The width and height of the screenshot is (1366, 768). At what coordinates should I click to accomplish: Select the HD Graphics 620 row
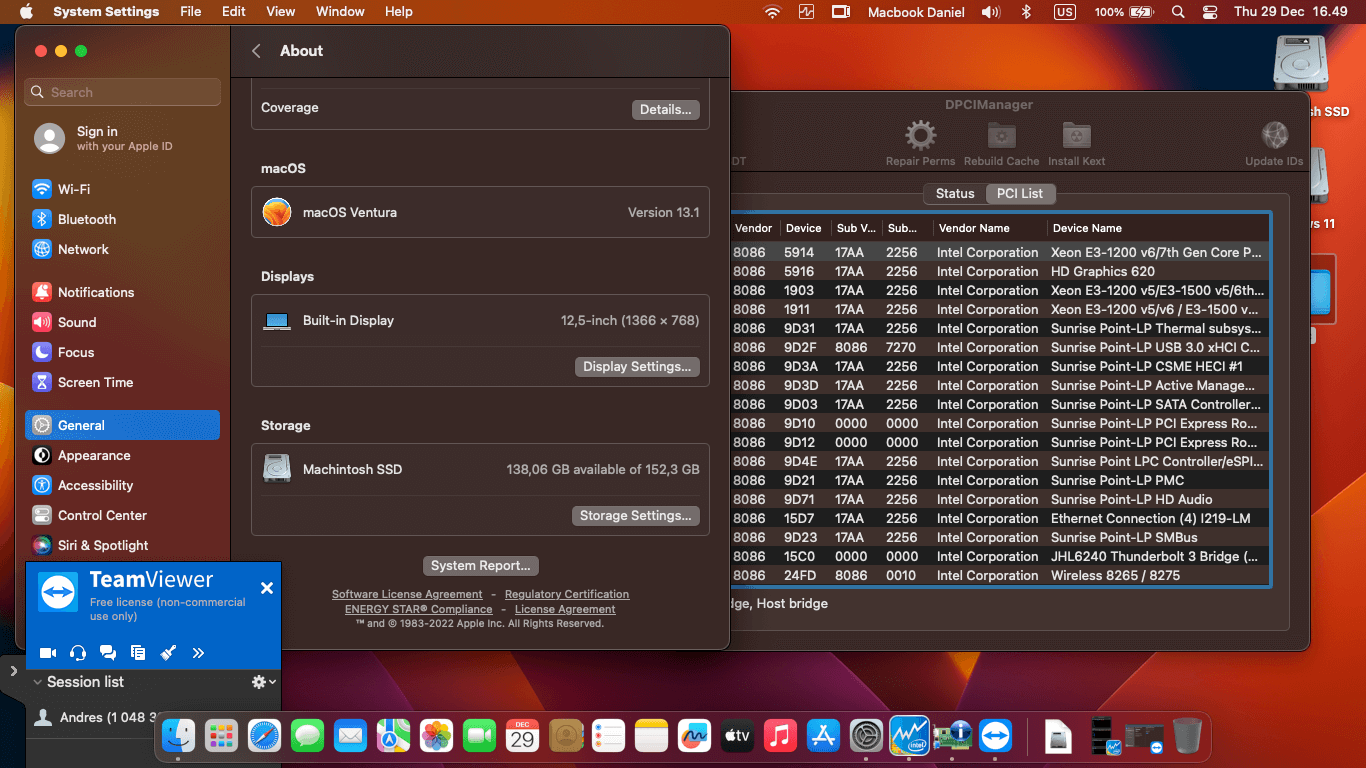point(999,271)
